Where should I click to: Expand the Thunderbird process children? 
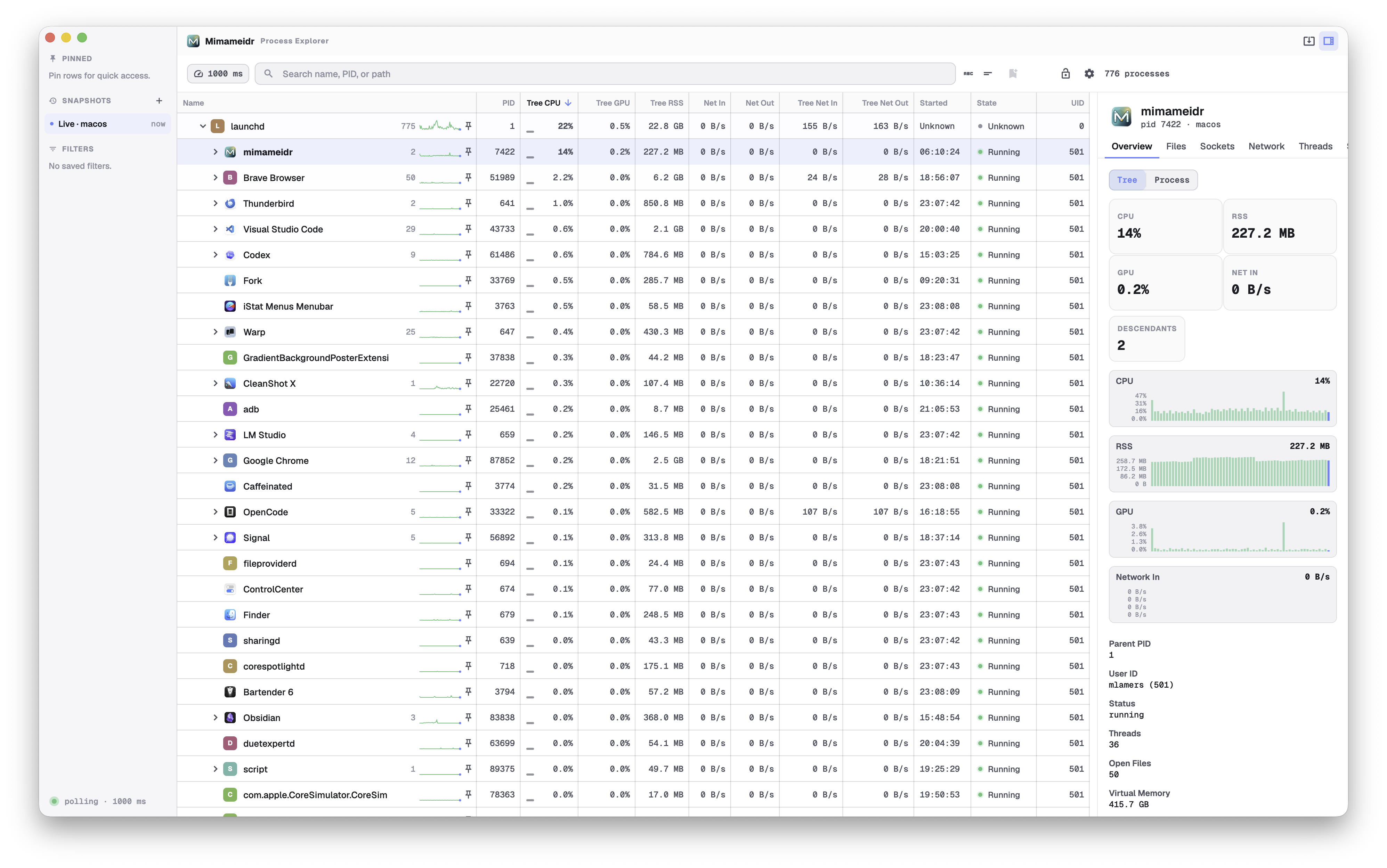(x=216, y=203)
